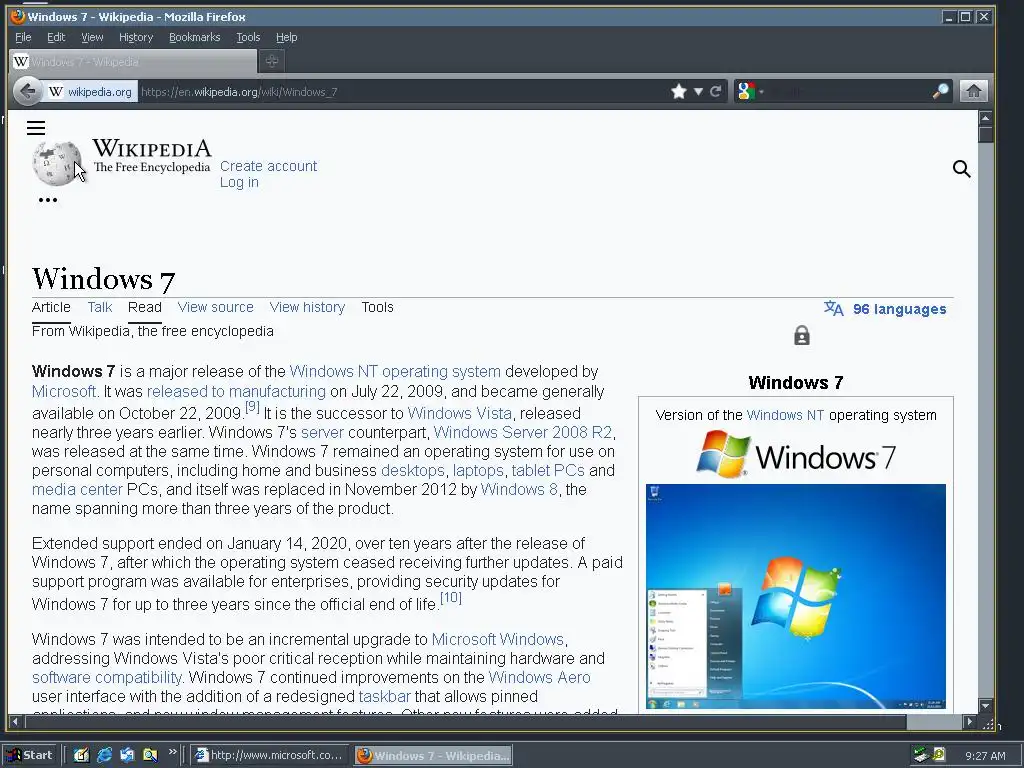This screenshot has width=1024, height=768.
Task: Open the Windows Aero link
Action: (x=539, y=677)
